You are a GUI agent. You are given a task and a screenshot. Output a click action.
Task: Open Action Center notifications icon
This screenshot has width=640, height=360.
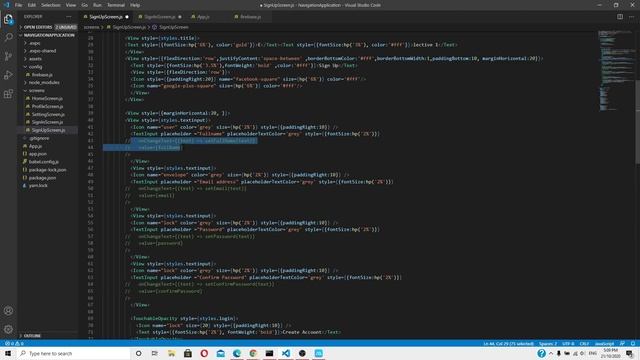click(x=630, y=353)
